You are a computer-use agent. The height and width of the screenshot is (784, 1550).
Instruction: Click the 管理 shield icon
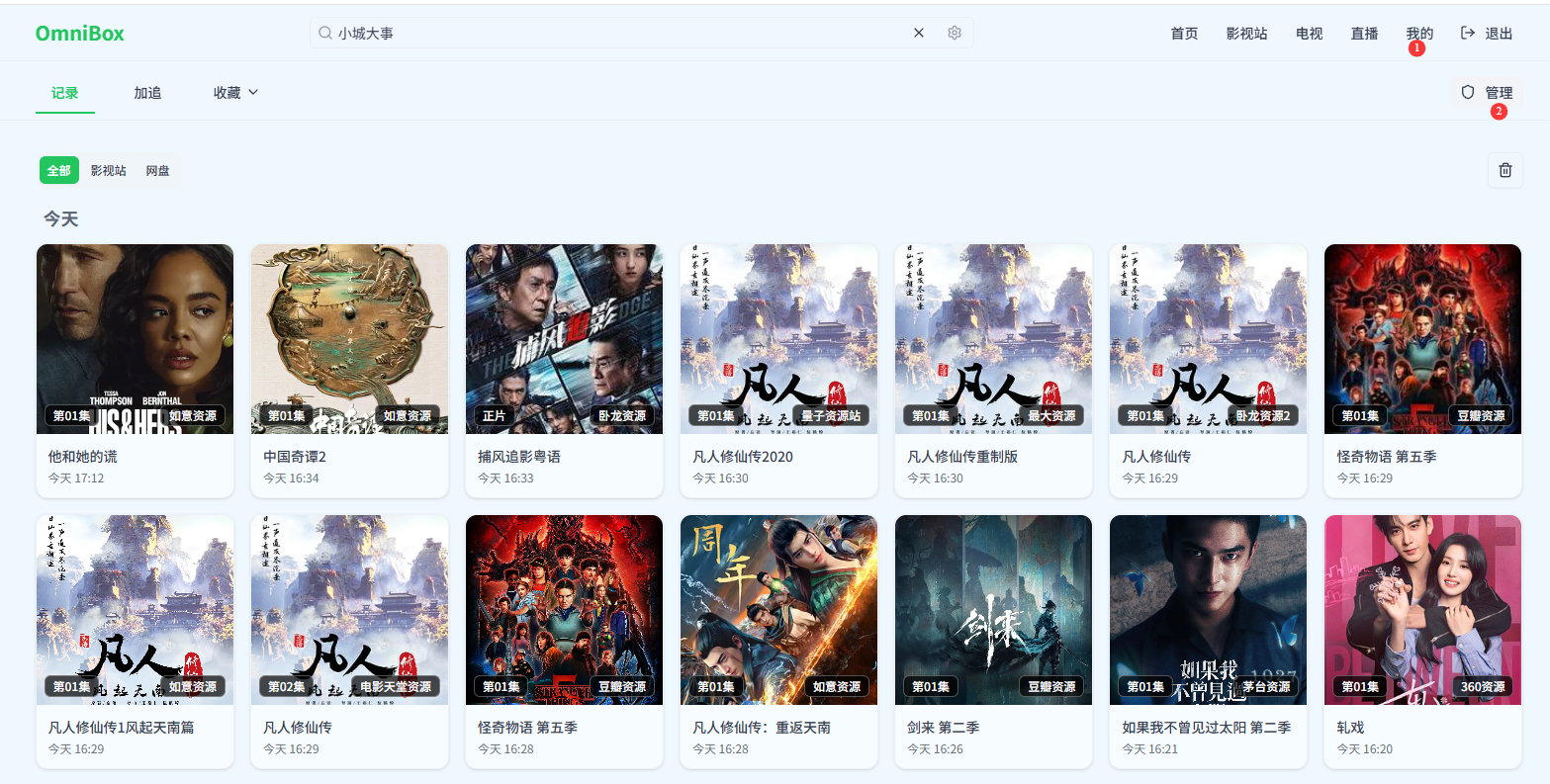[x=1466, y=91]
